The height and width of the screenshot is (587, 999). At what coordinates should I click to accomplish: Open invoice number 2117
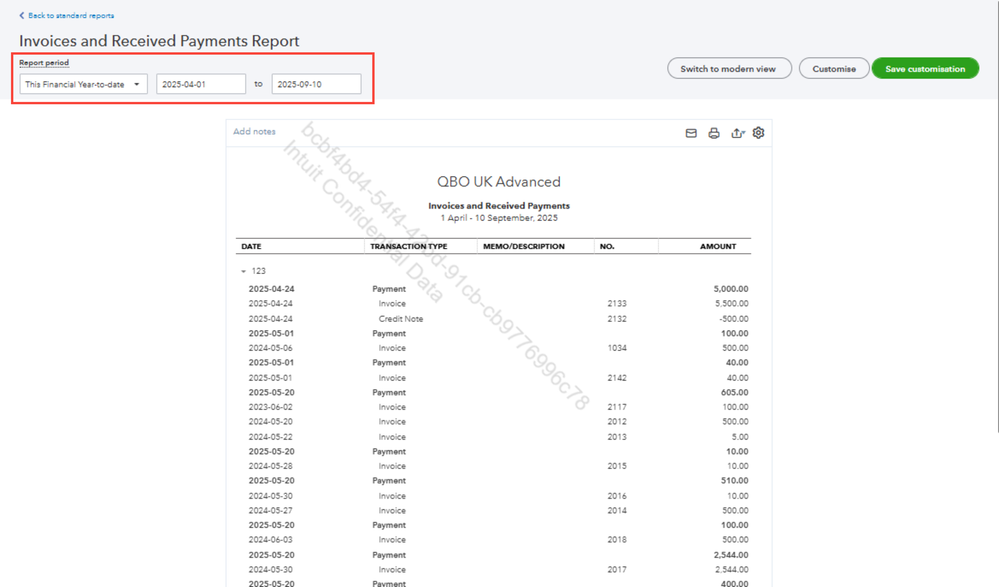coord(617,407)
